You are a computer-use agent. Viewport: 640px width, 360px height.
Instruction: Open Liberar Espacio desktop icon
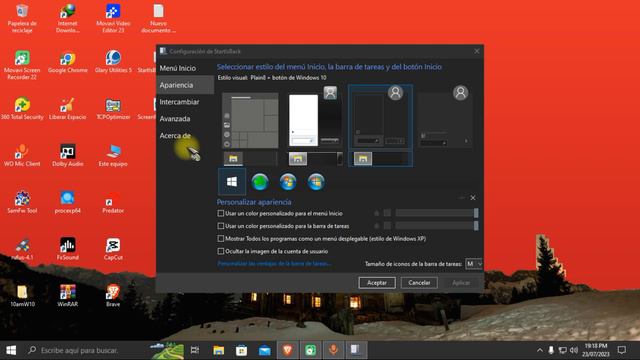pos(68,109)
